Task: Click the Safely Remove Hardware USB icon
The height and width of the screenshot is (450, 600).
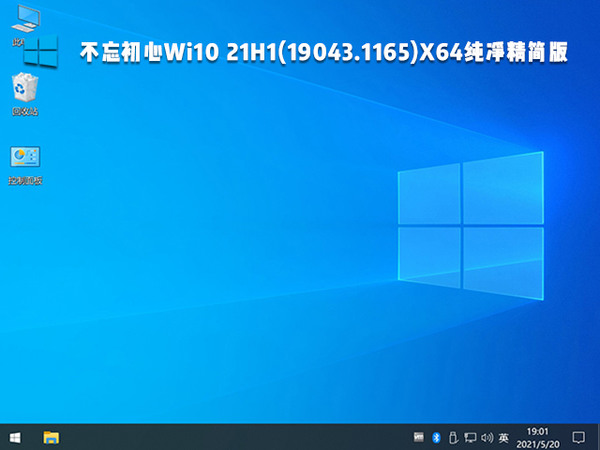Action: (x=452, y=437)
